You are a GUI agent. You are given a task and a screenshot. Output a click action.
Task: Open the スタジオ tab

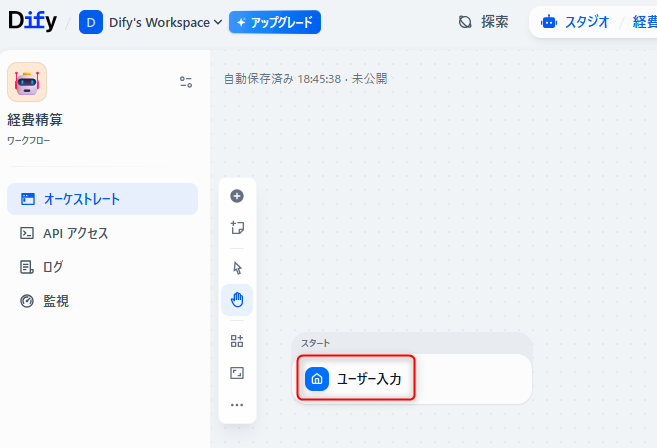tap(575, 22)
